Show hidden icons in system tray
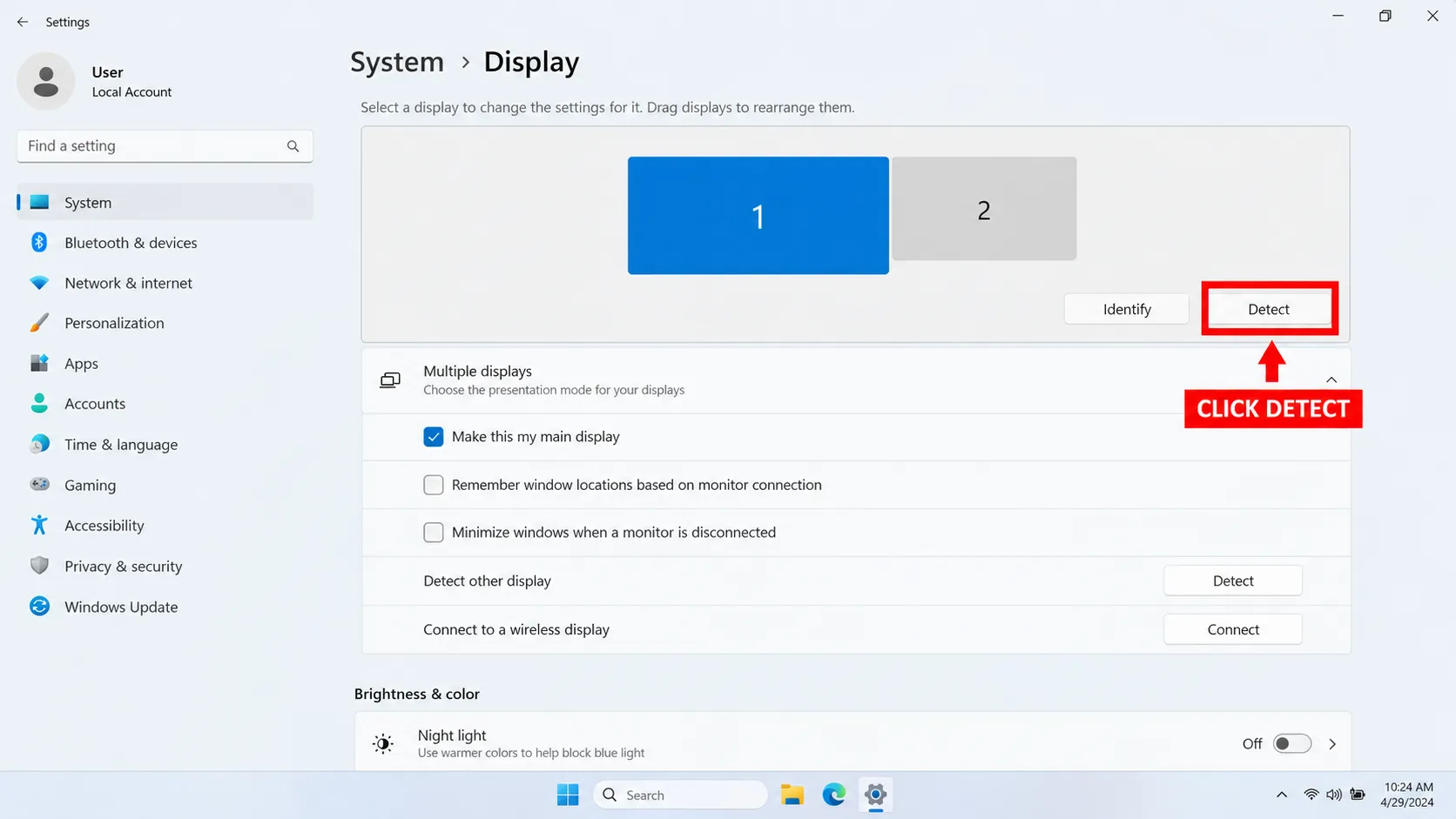The height and width of the screenshot is (819, 1456). point(1282,795)
